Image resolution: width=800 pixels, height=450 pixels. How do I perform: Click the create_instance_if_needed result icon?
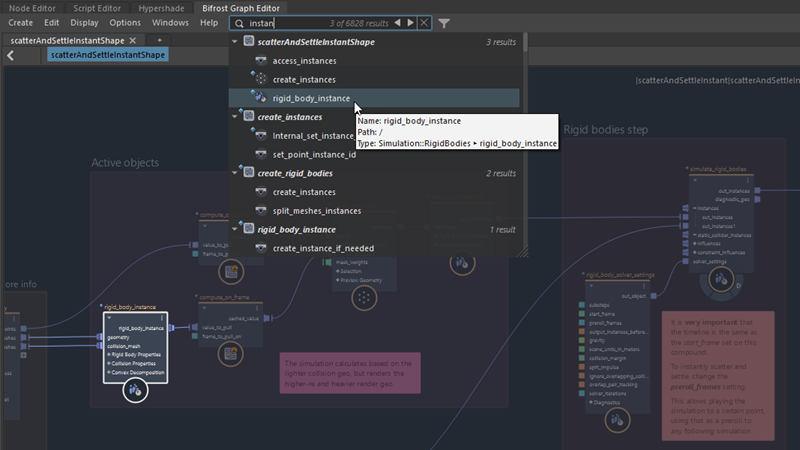pos(261,248)
